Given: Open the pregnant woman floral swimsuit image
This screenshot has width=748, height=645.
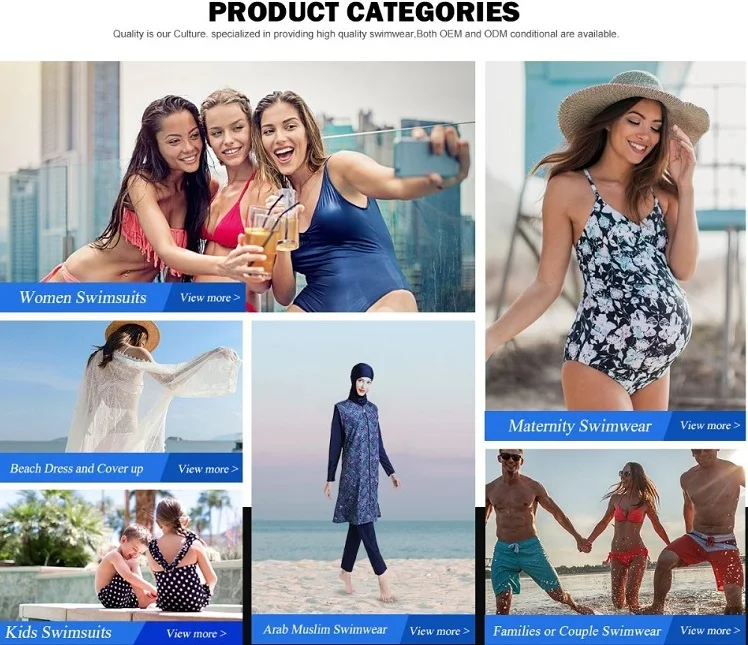Looking at the screenshot, I should [615, 236].
